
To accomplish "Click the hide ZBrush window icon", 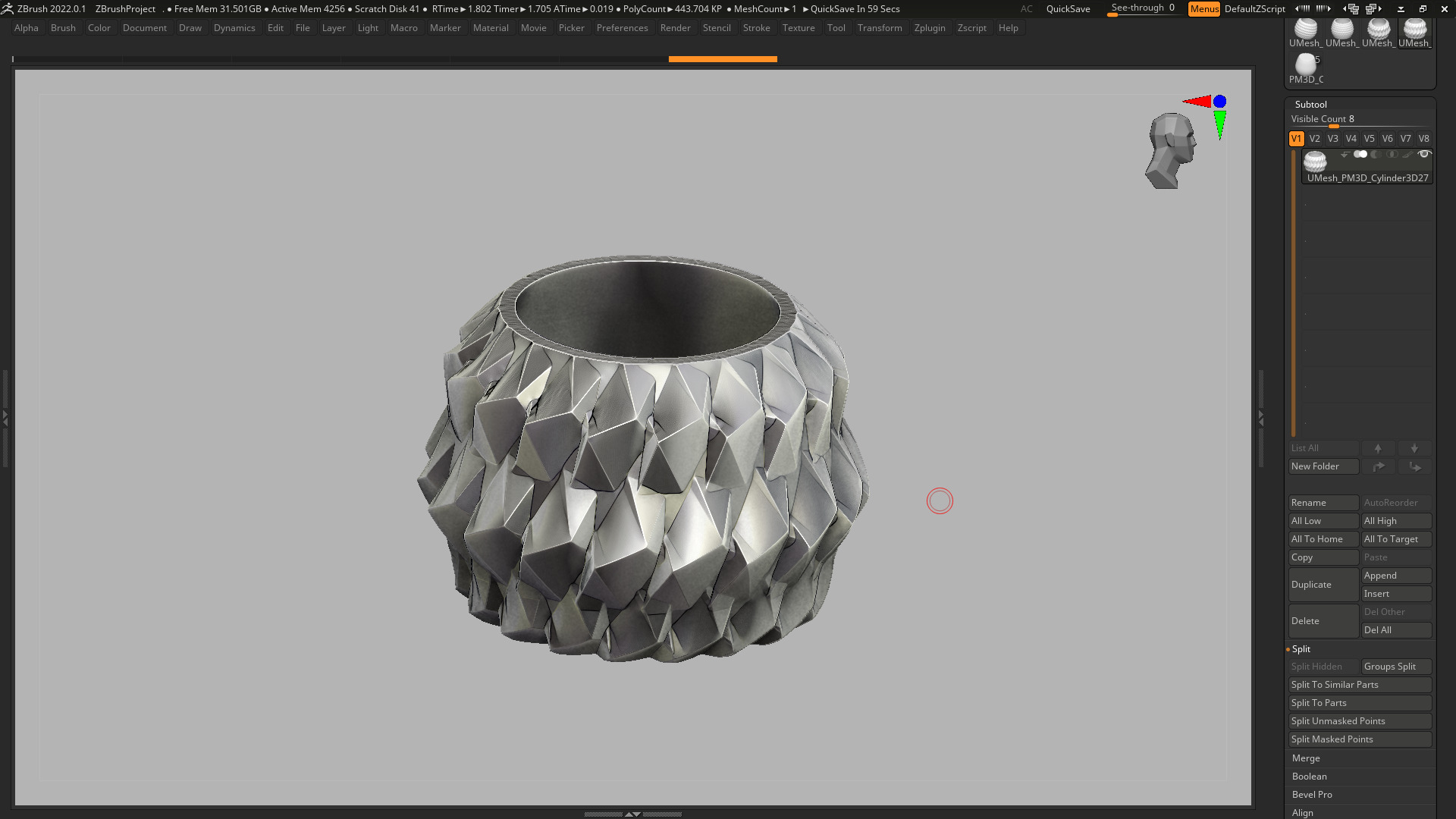I will pyautogui.click(x=1401, y=9).
